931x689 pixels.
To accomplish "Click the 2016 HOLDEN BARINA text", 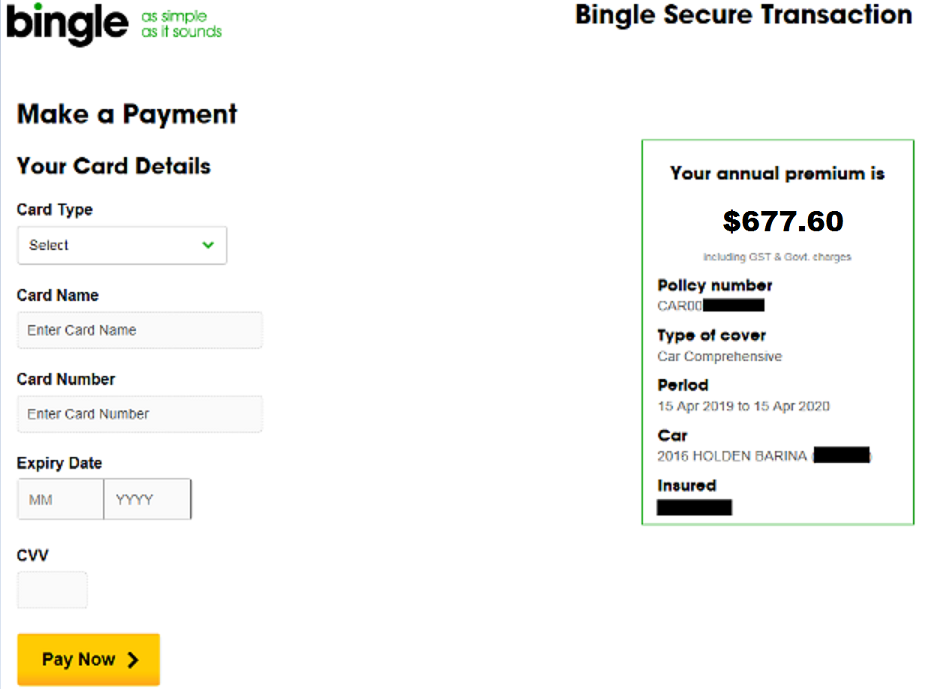I will (x=732, y=456).
